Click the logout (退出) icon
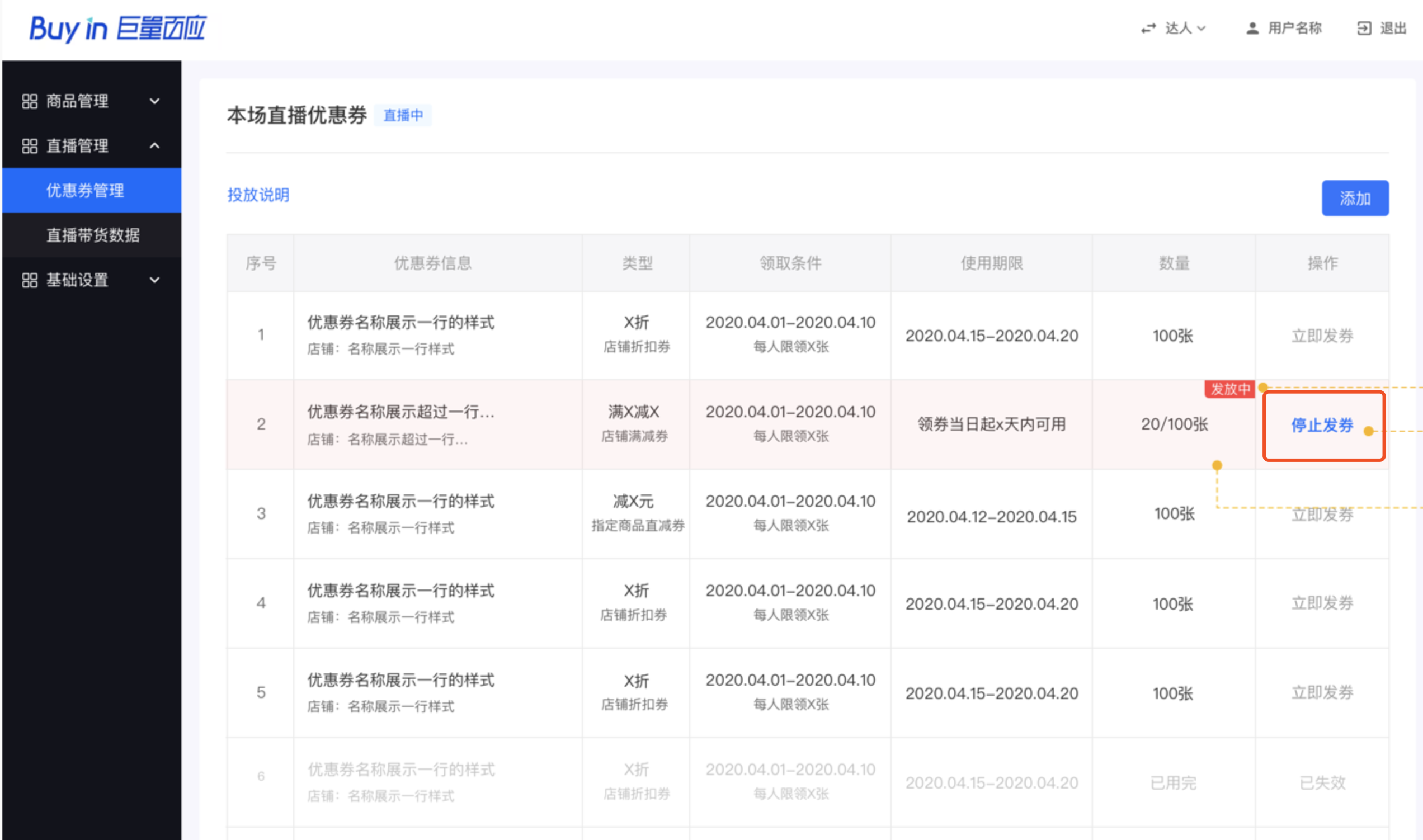The image size is (1423, 840). 1364,29
